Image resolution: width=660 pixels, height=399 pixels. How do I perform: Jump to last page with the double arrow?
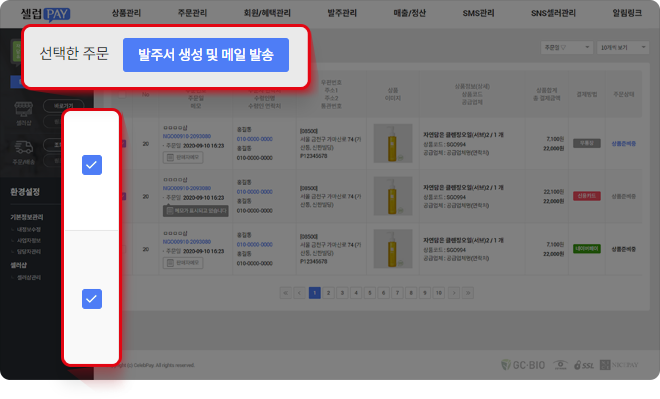click(x=468, y=293)
